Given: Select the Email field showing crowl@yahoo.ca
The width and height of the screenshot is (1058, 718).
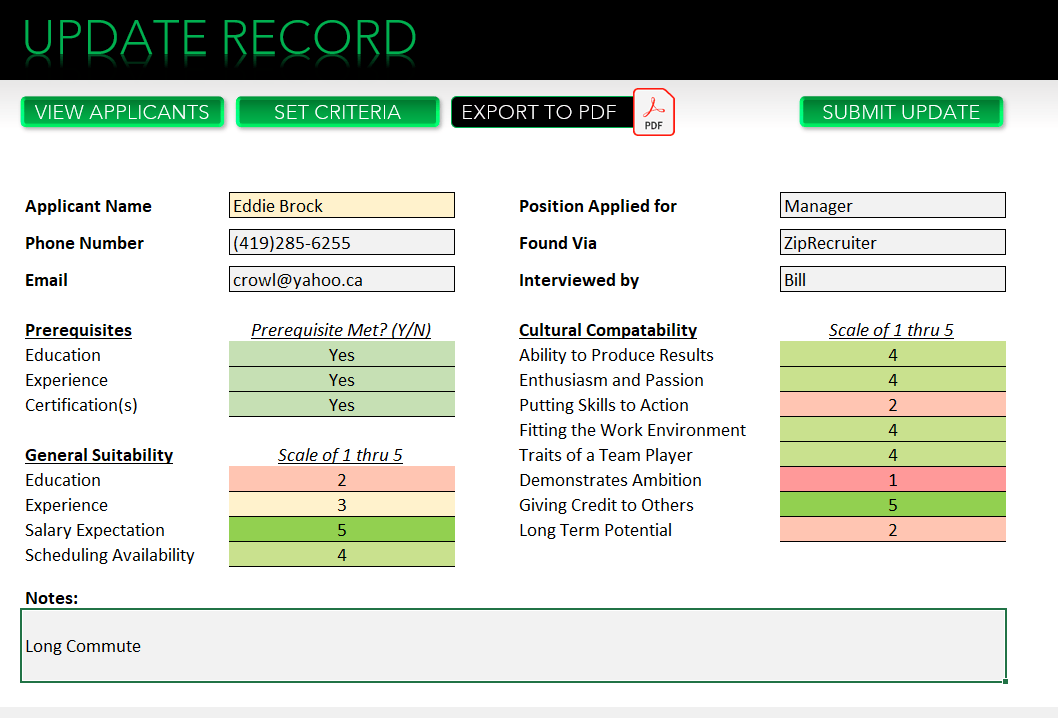Looking at the screenshot, I should pos(341,279).
